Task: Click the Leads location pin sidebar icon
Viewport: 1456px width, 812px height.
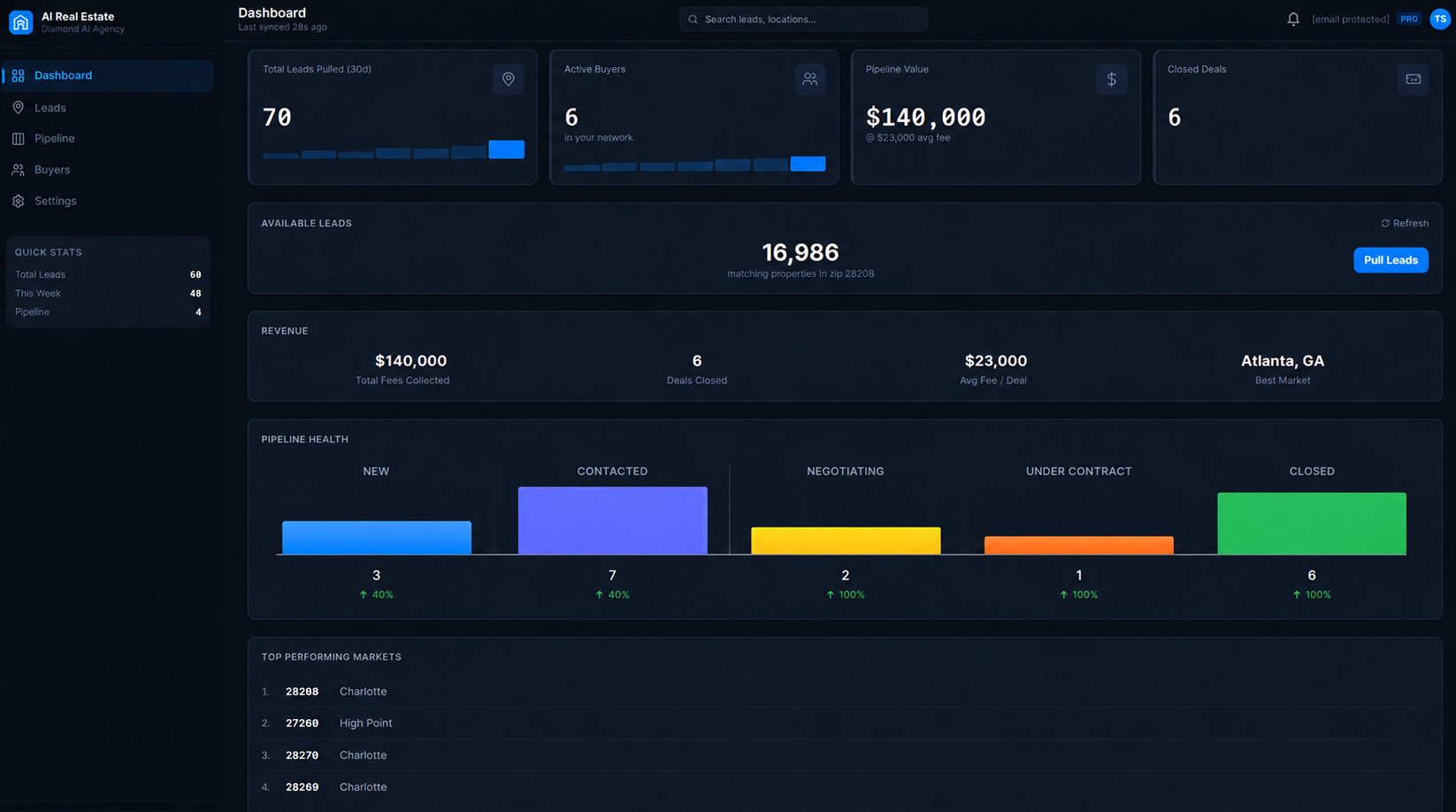Action: (18, 107)
